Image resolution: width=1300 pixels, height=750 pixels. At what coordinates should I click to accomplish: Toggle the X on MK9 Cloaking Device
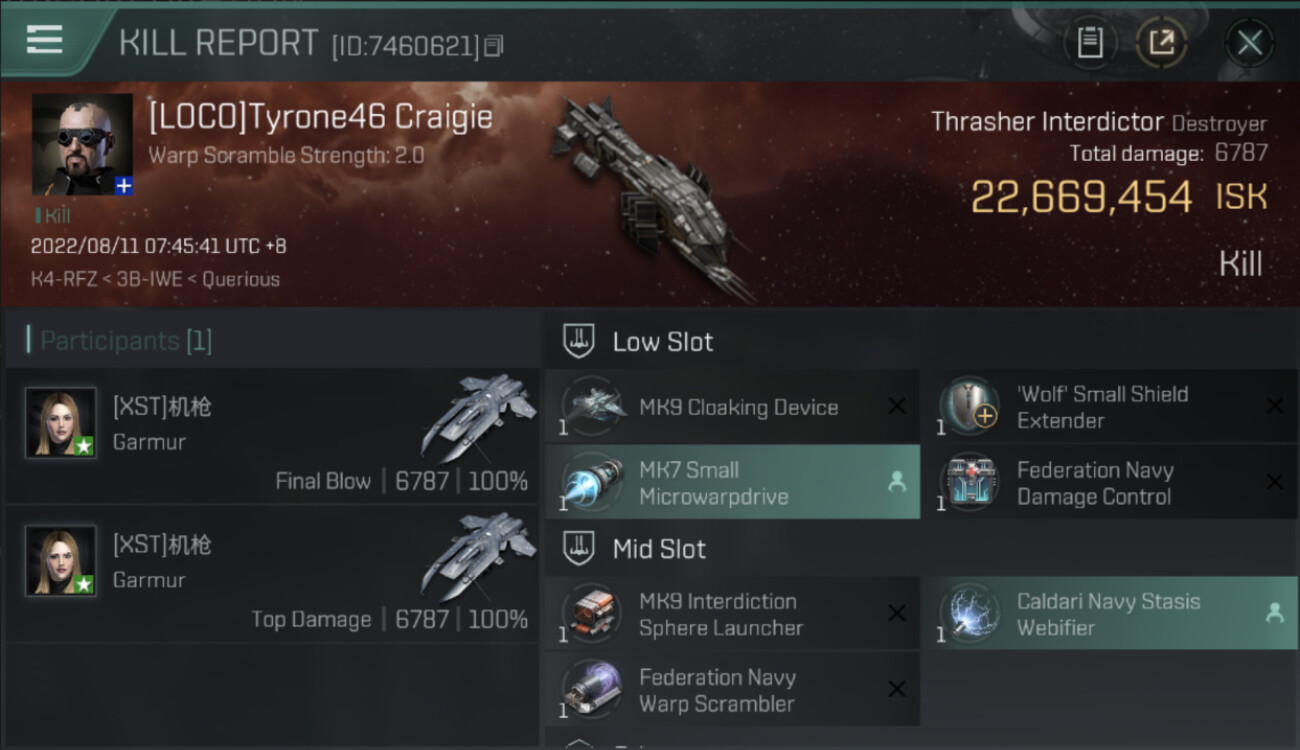click(897, 406)
